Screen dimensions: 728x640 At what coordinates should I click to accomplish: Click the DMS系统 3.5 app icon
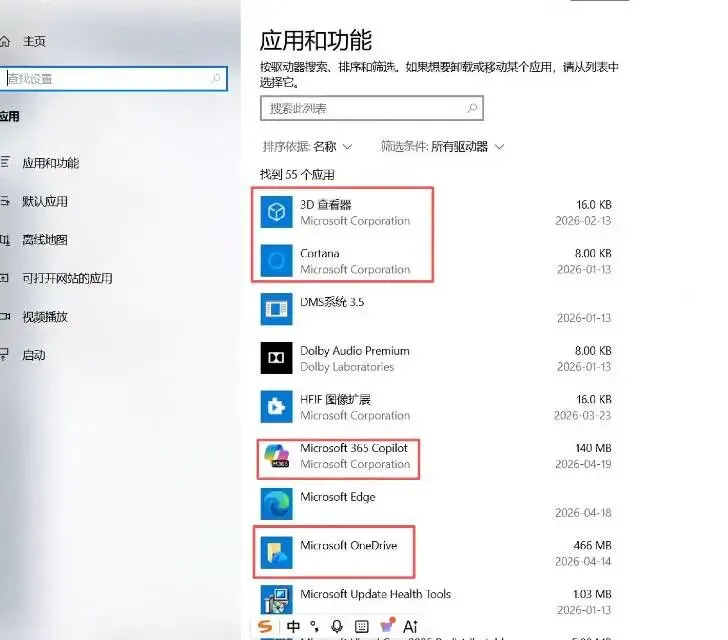point(276,309)
